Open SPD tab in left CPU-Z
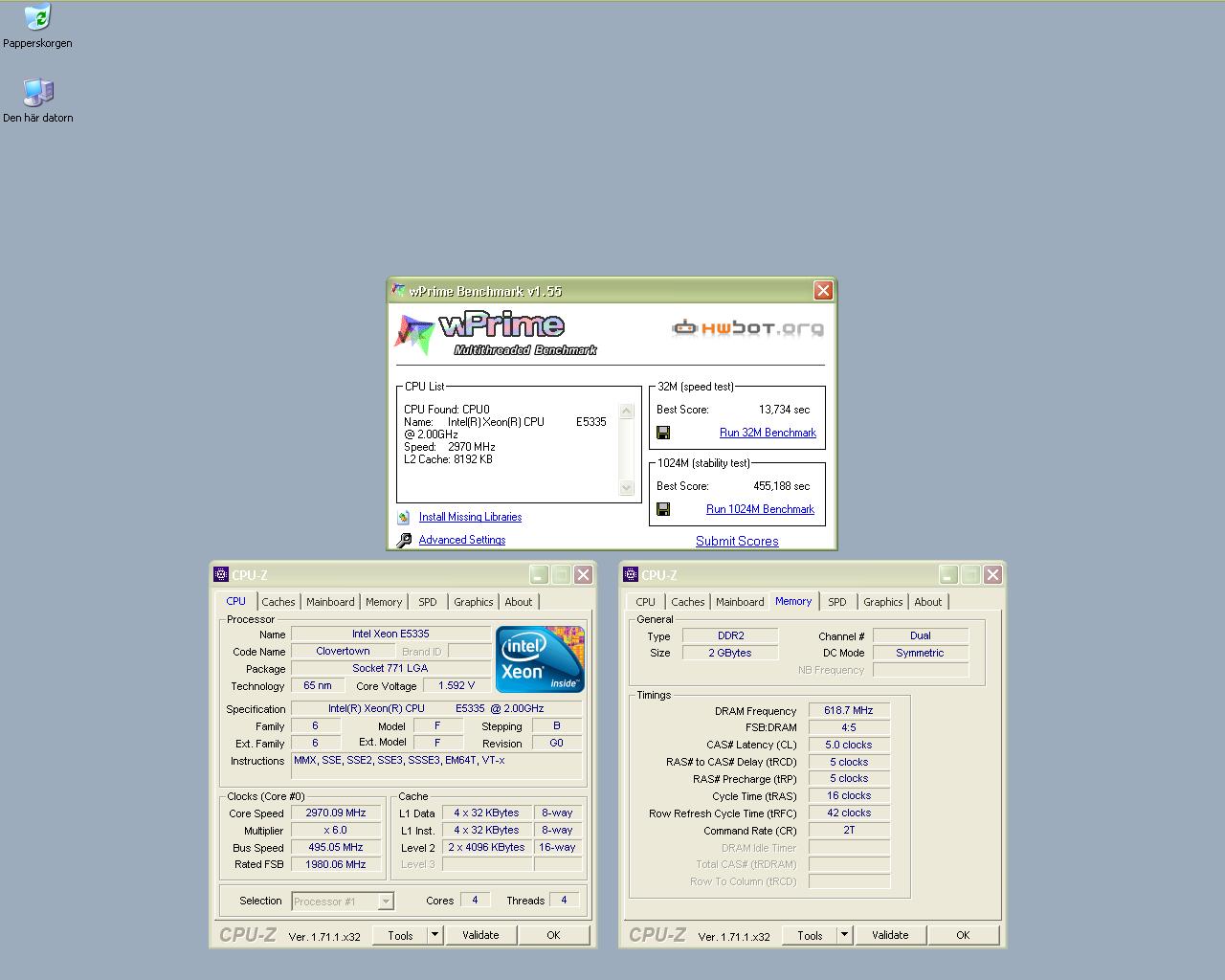Viewport: 1225px width, 980px height. pyautogui.click(x=428, y=602)
